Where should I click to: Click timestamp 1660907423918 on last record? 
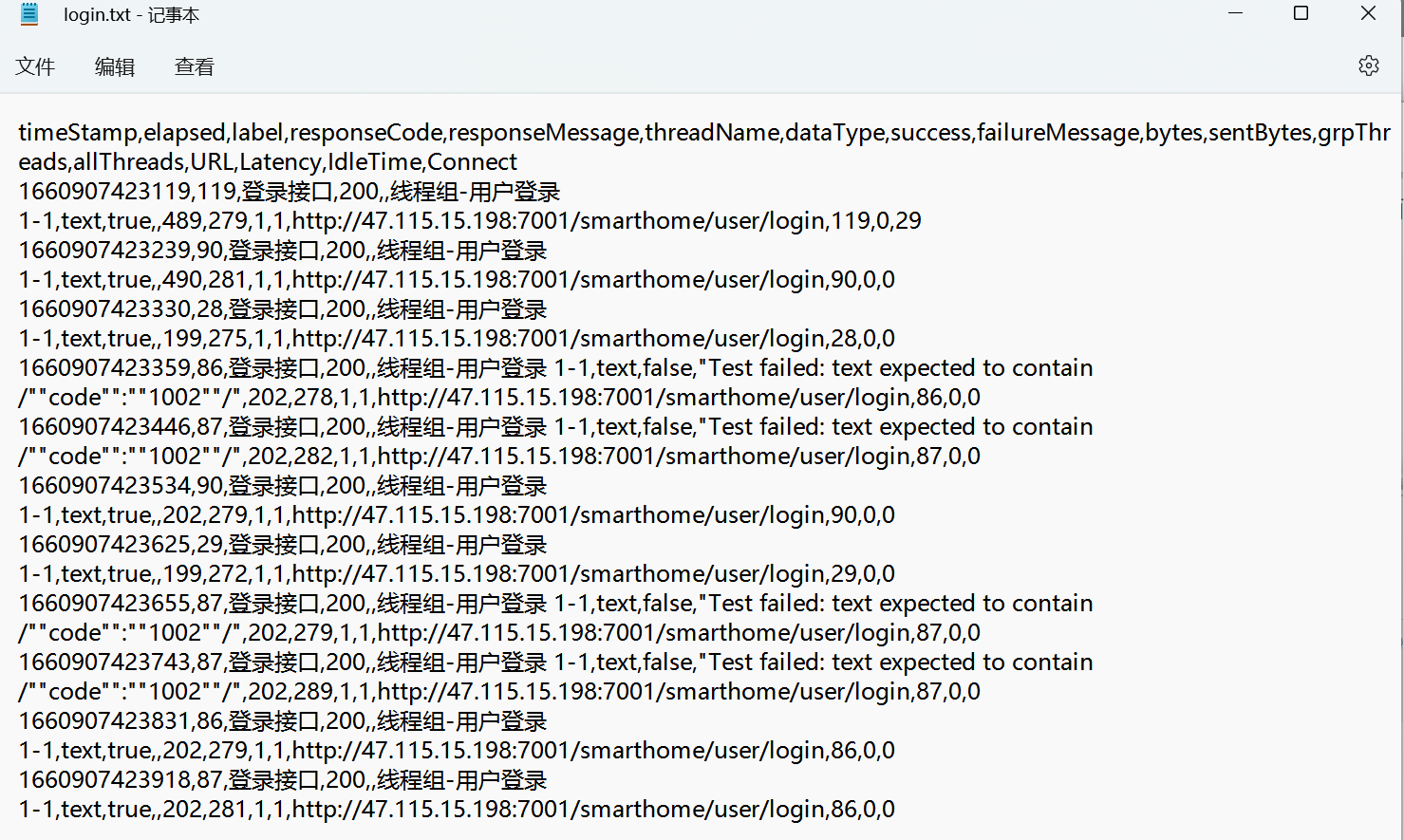pos(104,780)
